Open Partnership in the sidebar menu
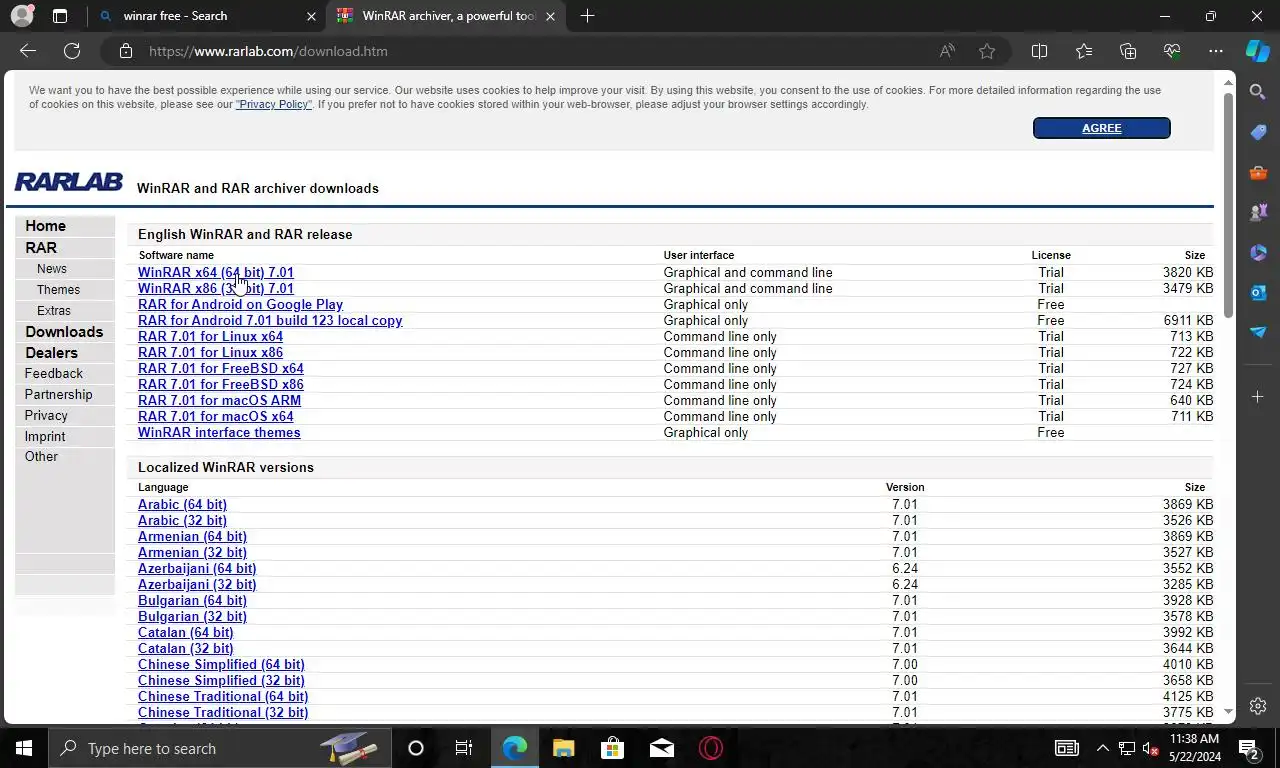Screen dimensions: 1280x768 point(58,395)
